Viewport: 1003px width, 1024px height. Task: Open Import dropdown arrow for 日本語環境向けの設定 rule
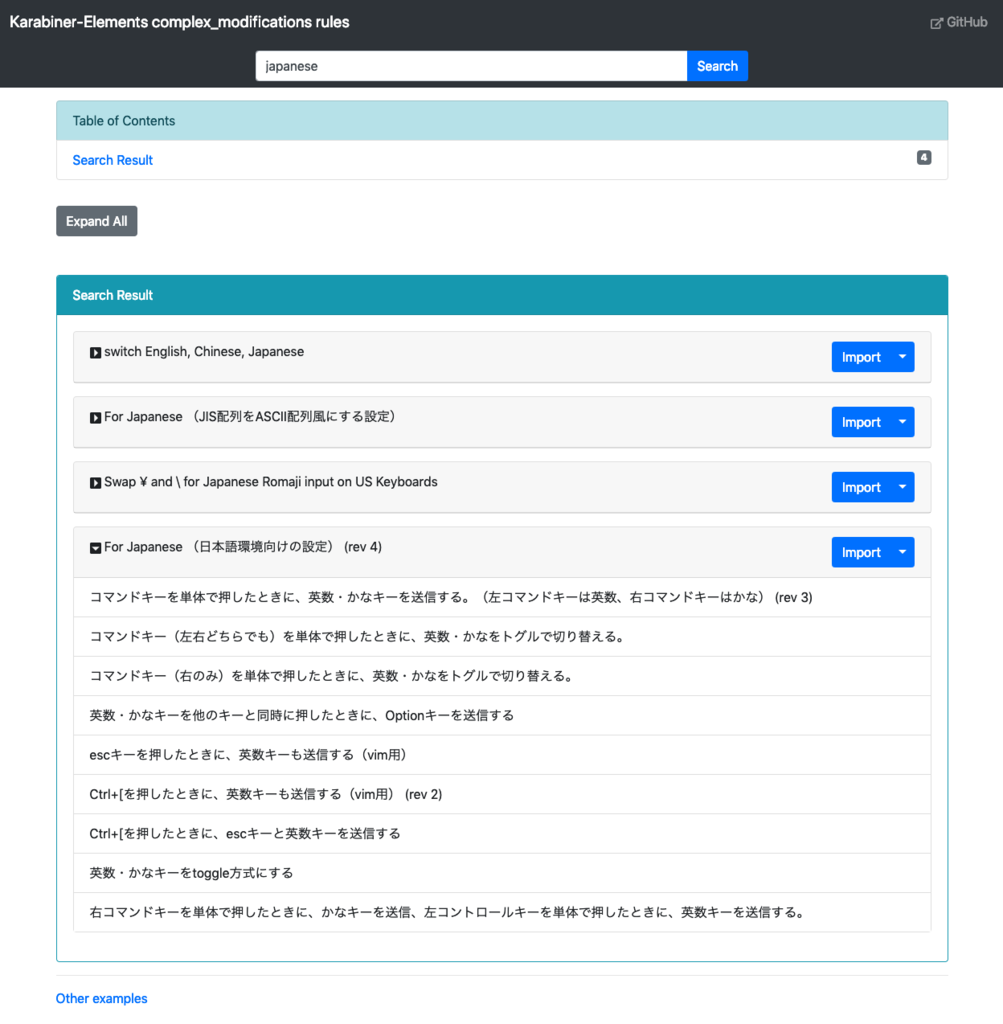click(902, 552)
